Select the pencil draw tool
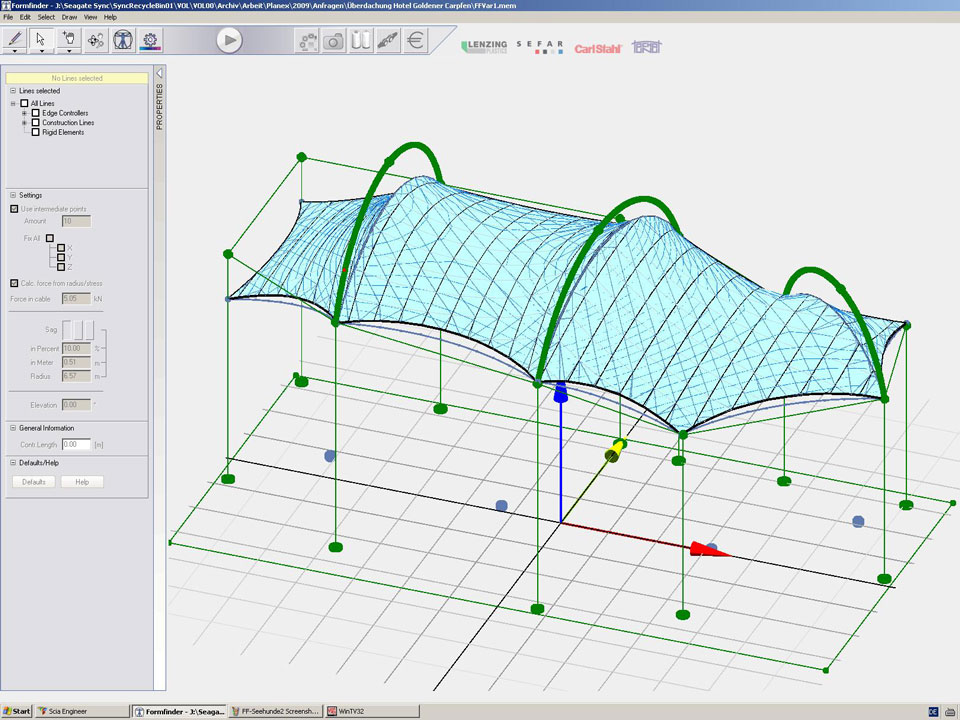Screen dimensions: 960x720 click(15, 39)
